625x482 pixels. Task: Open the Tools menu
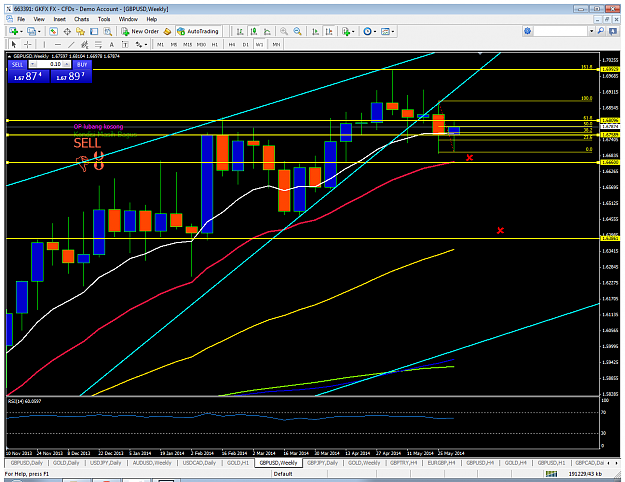pos(104,19)
